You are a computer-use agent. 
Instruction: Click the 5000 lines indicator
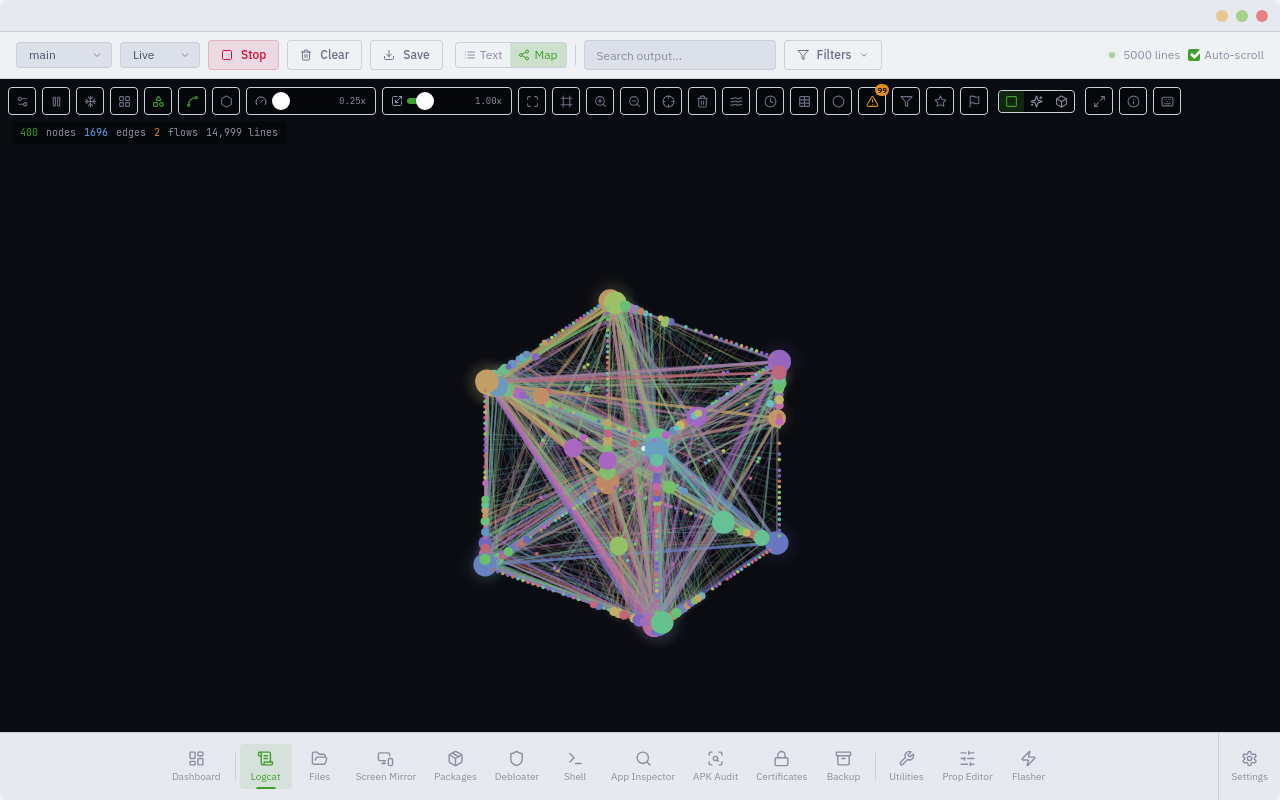click(1144, 55)
